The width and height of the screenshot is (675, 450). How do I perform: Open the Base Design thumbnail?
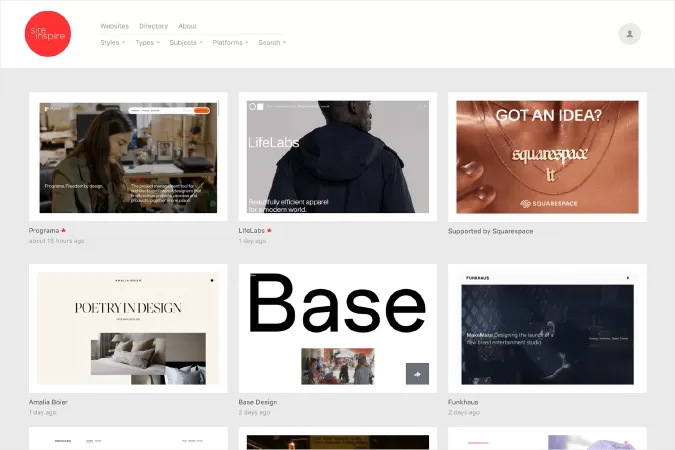[338, 328]
